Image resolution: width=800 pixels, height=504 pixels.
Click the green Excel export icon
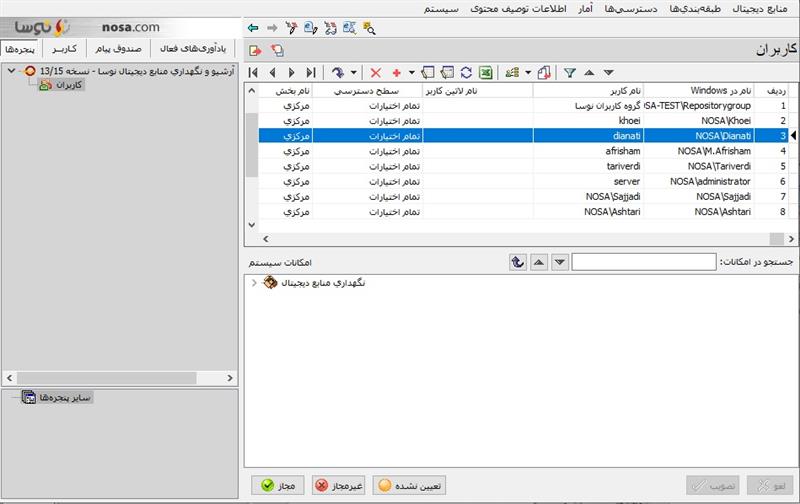pos(484,72)
